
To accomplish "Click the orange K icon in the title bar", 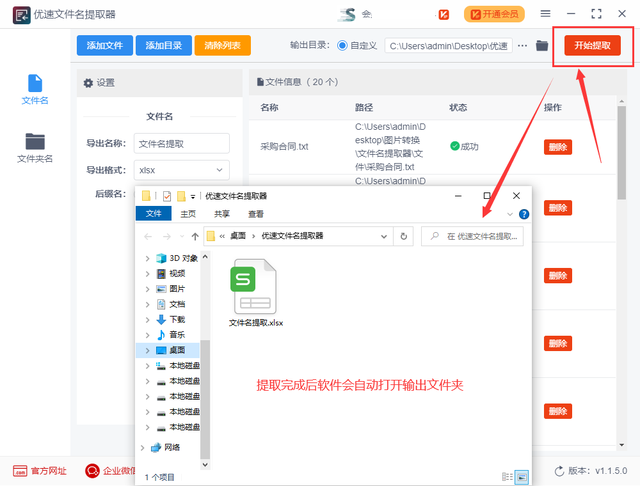I will click(x=444, y=15).
